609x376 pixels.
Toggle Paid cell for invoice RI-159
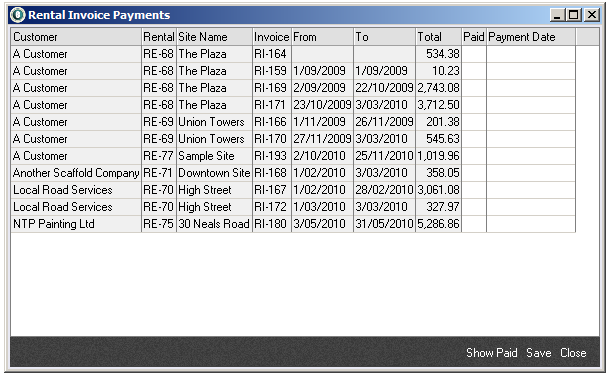(x=474, y=71)
